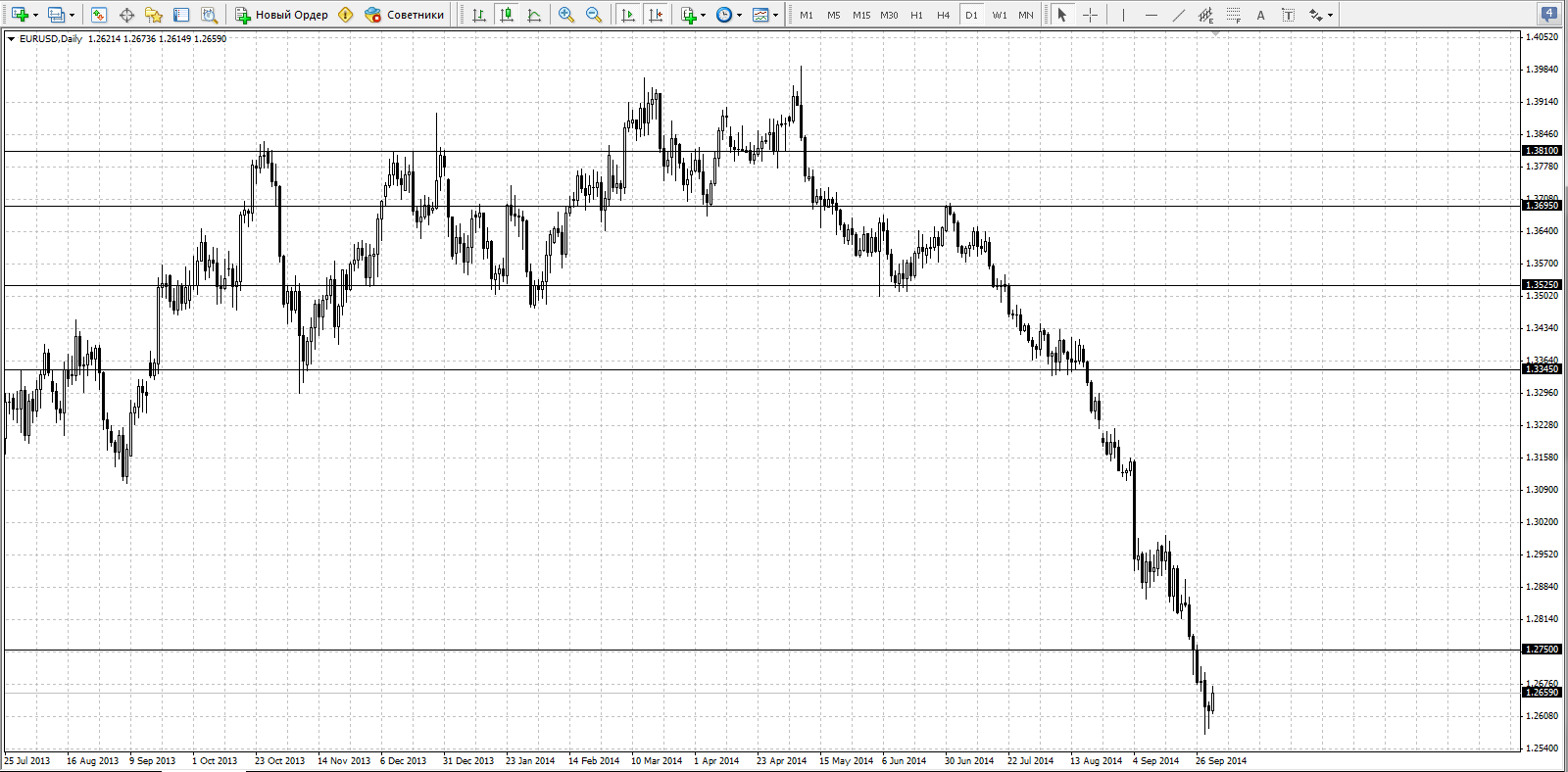Click the Profiles icon

[x=56, y=15]
